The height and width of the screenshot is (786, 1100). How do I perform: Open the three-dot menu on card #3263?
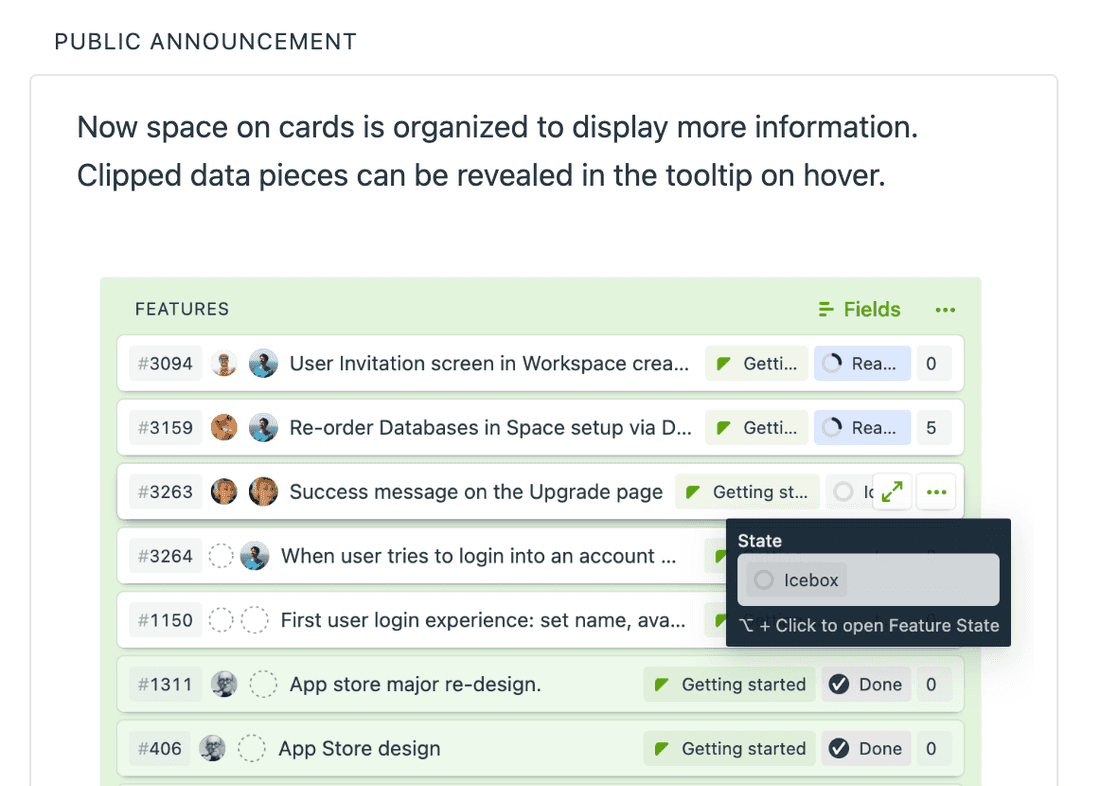tap(936, 492)
